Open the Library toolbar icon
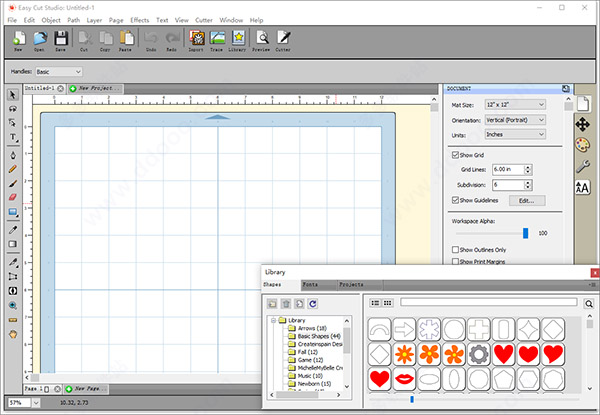This screenshot has height=415, width=600. tap(238, 41)
